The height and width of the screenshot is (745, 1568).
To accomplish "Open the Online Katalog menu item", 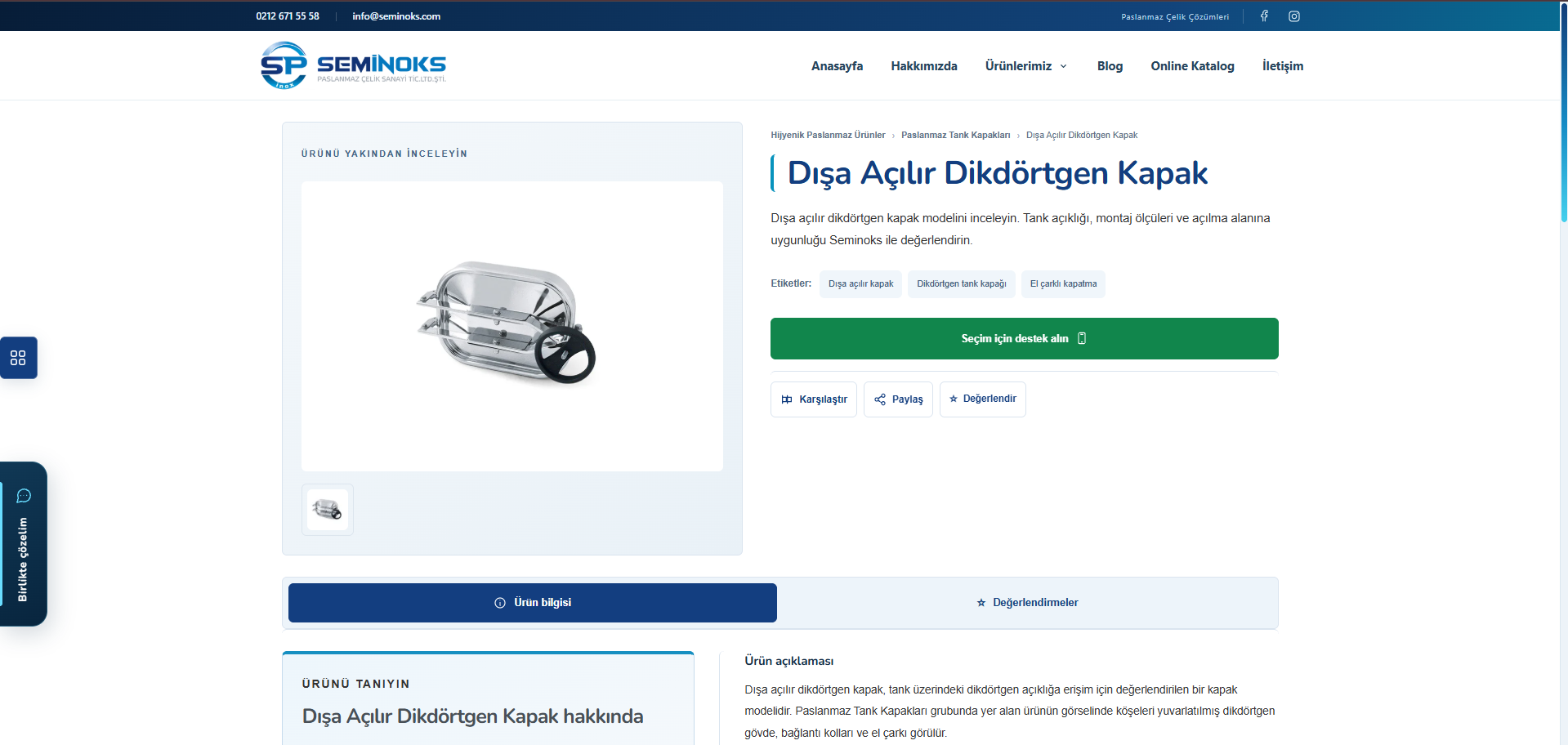I will click(x=1192, y=66).
